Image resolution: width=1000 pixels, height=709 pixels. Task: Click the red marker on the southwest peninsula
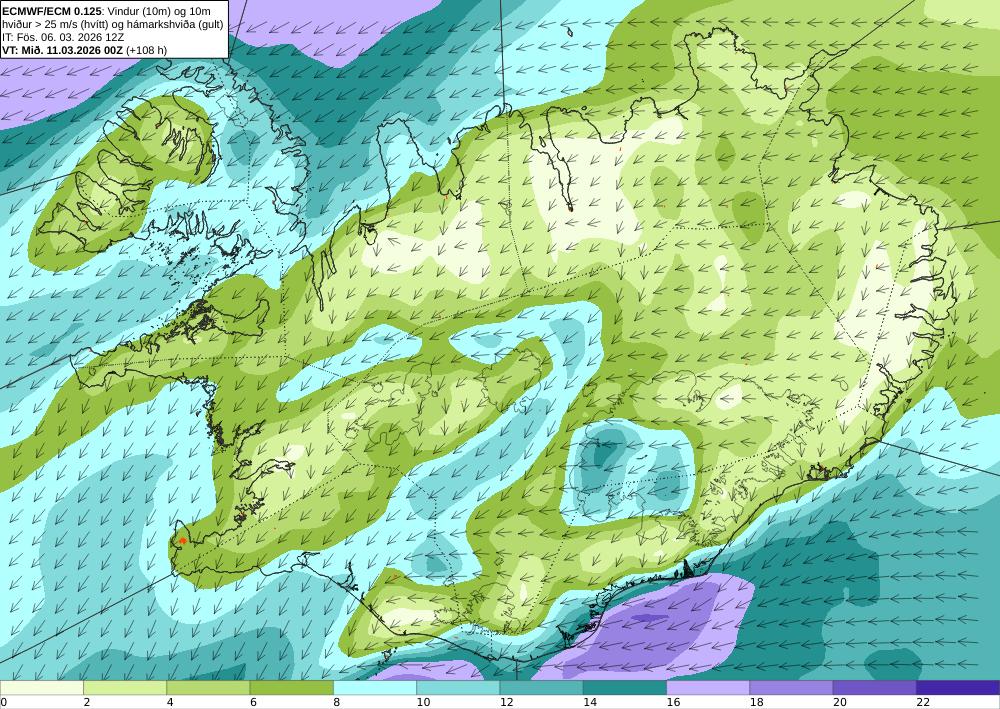tap(182, 541)
